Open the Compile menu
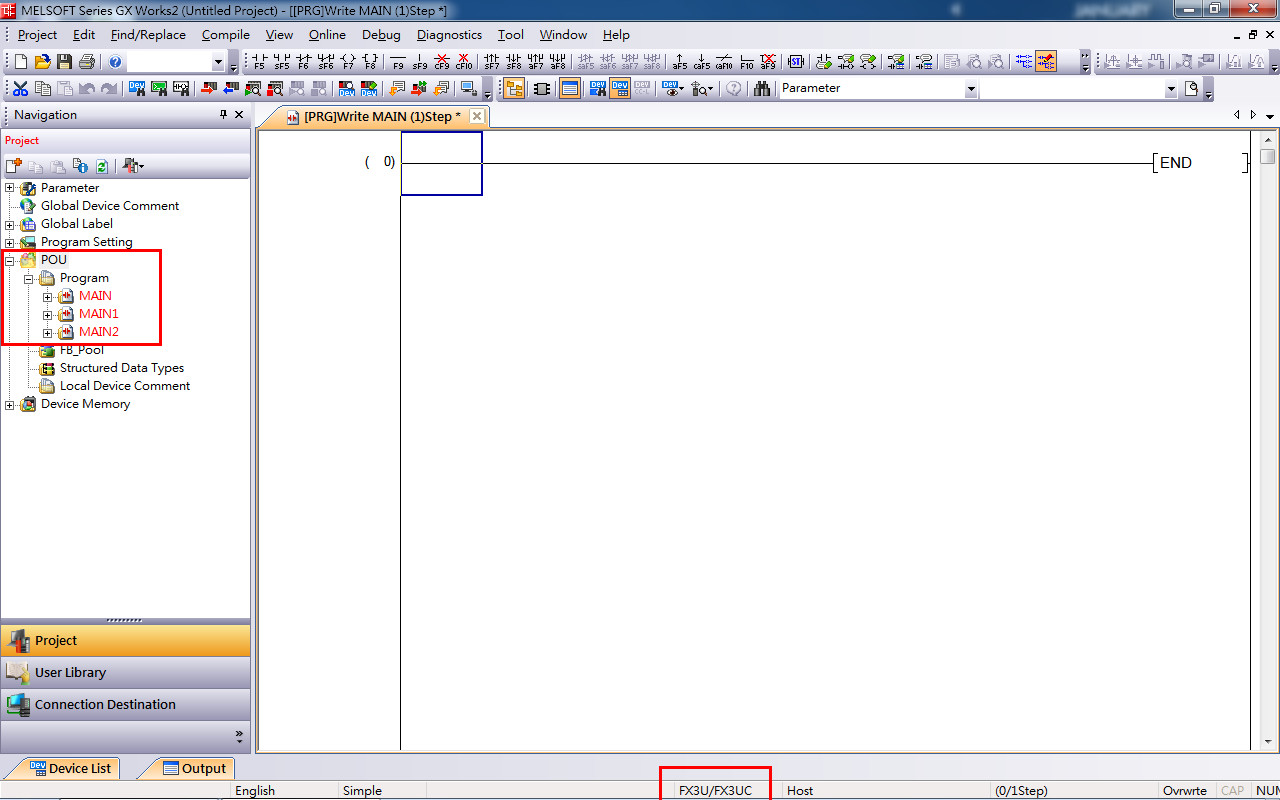This screenshot has width=1280, height=800. pyautogui.click(x=225, y=35)
